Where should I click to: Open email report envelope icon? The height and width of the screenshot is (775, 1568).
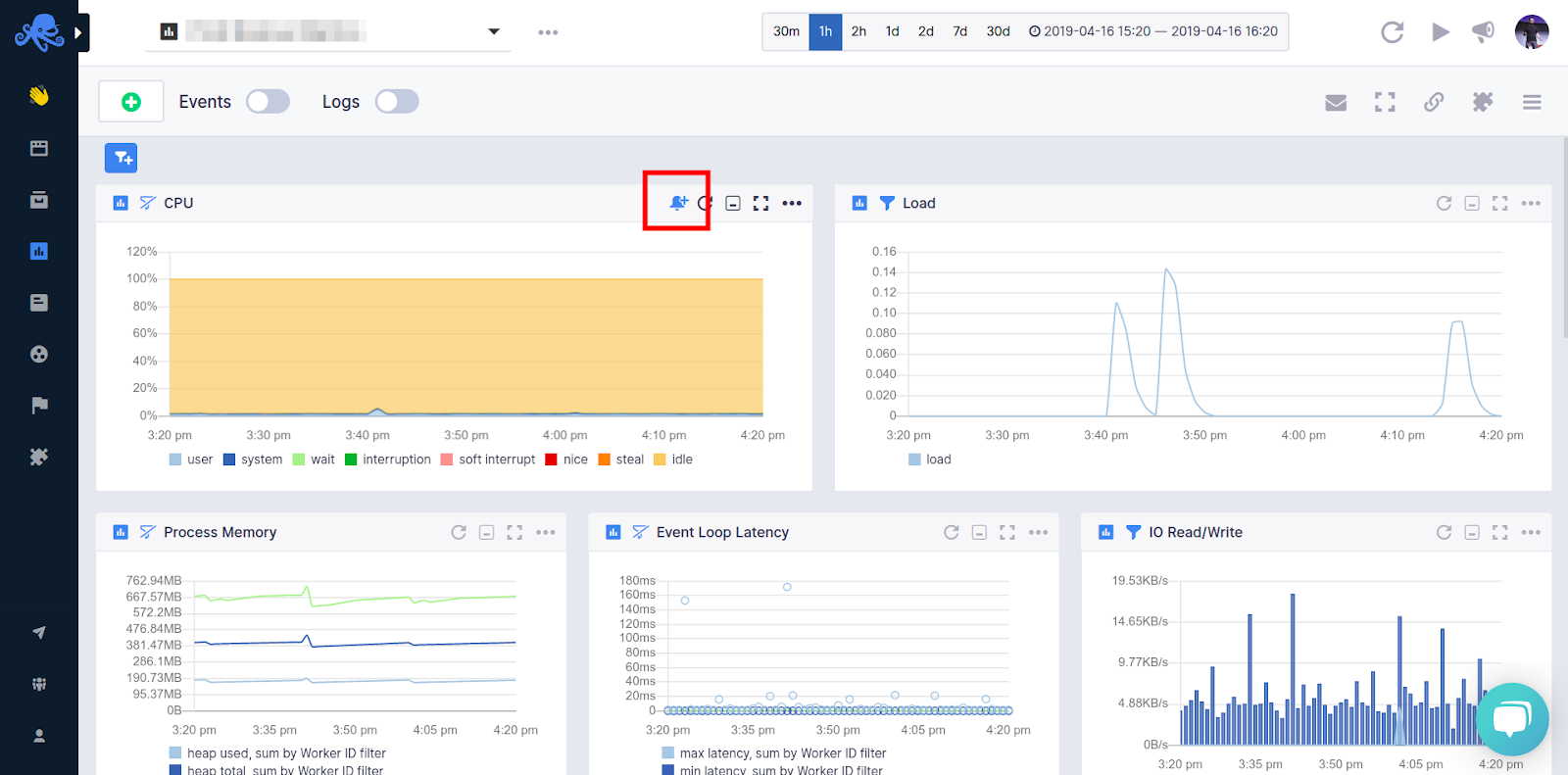(1336, 102)
